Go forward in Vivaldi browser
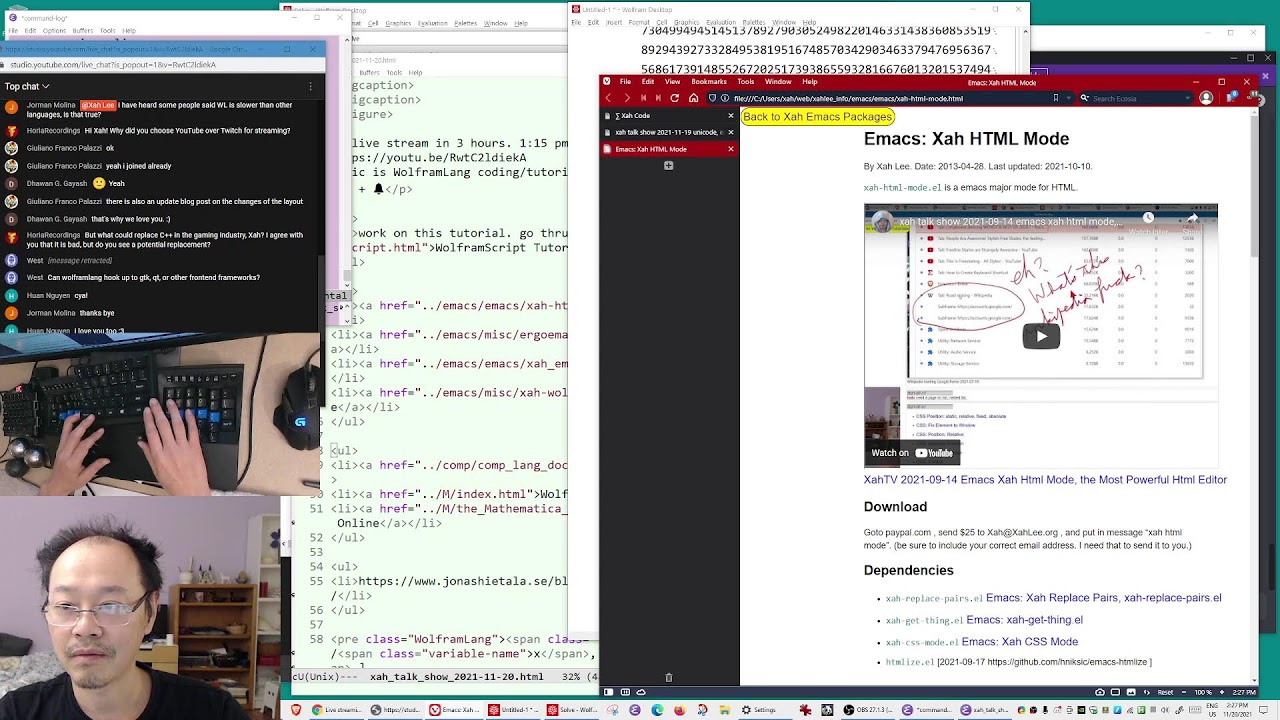This screenshot has width=1280, height=720. click(x=626, y=98)
